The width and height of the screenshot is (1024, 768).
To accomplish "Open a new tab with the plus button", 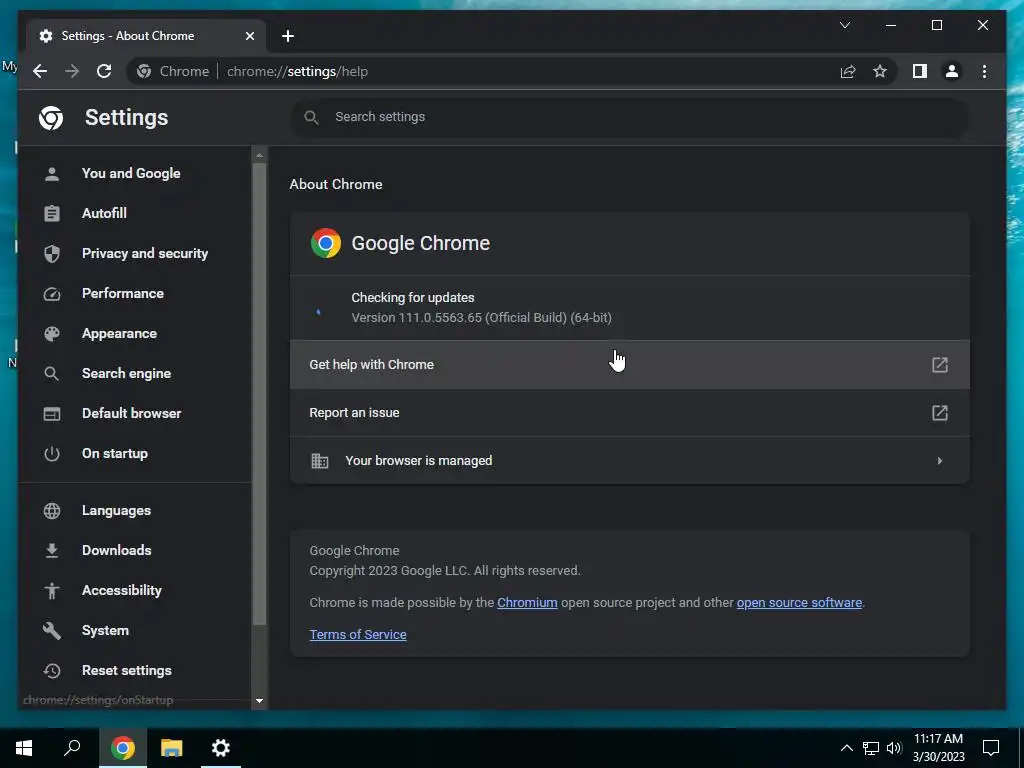I will (x=288, y=36).
